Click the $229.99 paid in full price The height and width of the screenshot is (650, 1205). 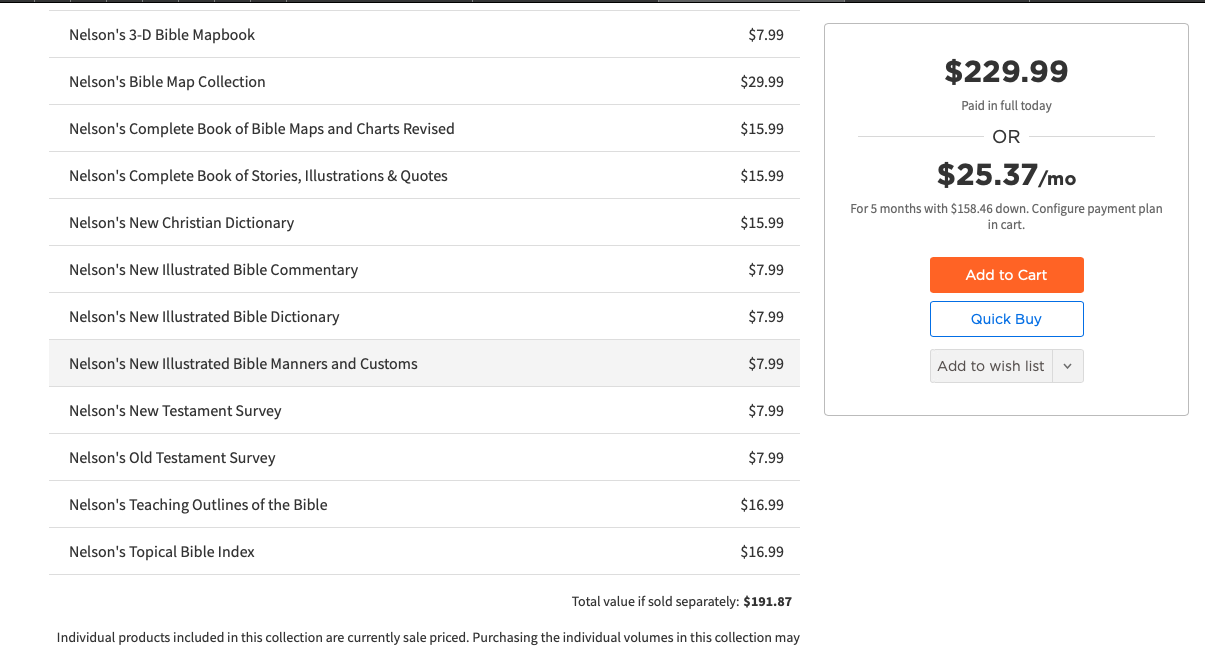click(1006, 72)
